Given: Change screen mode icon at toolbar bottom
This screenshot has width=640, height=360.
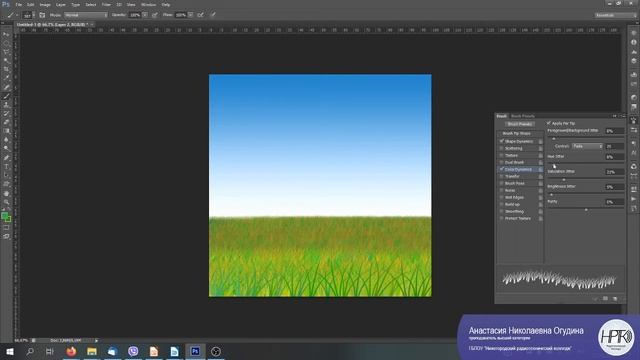Looking at the screenshot, I should click(x=6, y=236).
